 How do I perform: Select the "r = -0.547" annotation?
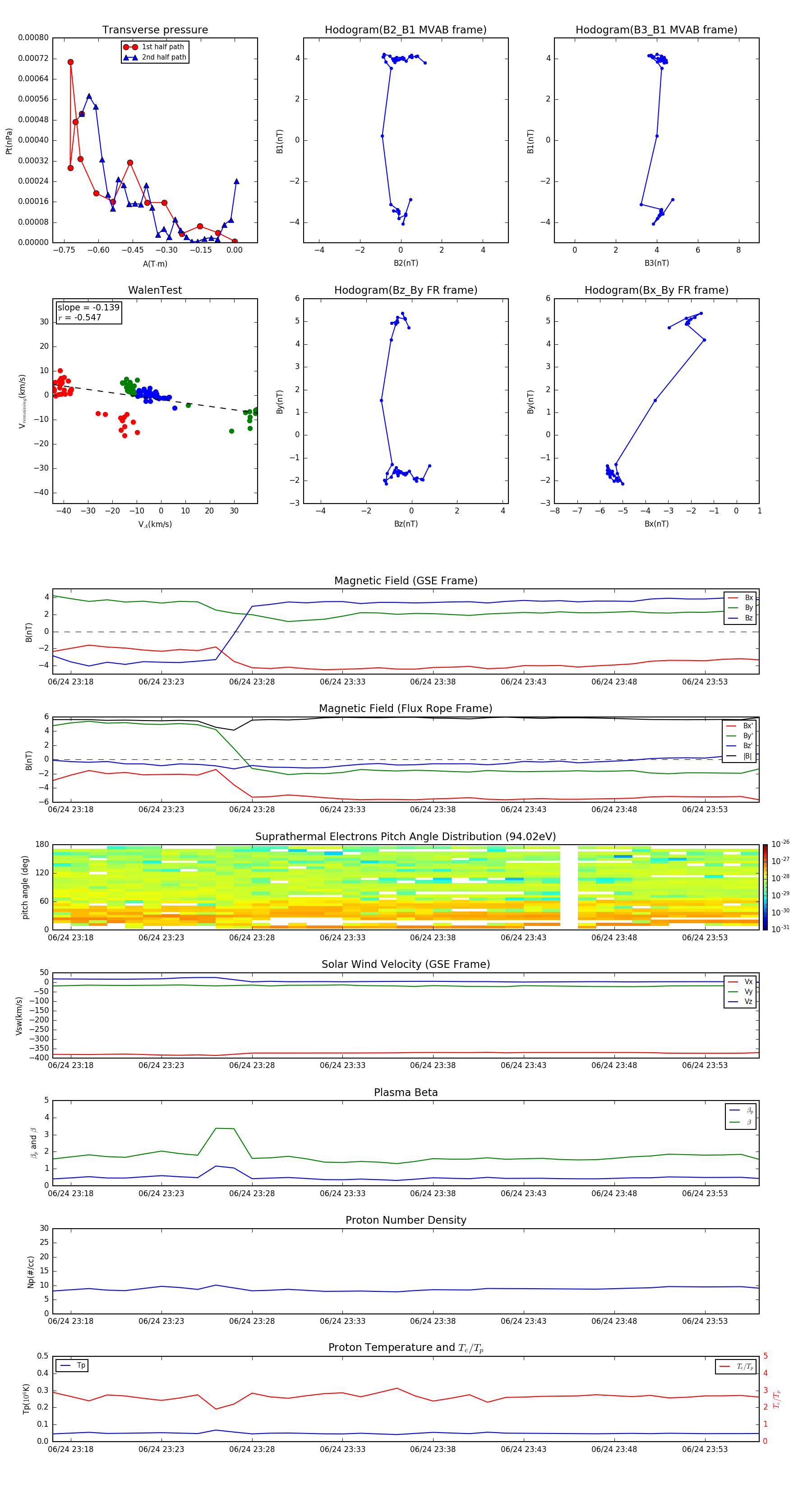tap(79, 317)
